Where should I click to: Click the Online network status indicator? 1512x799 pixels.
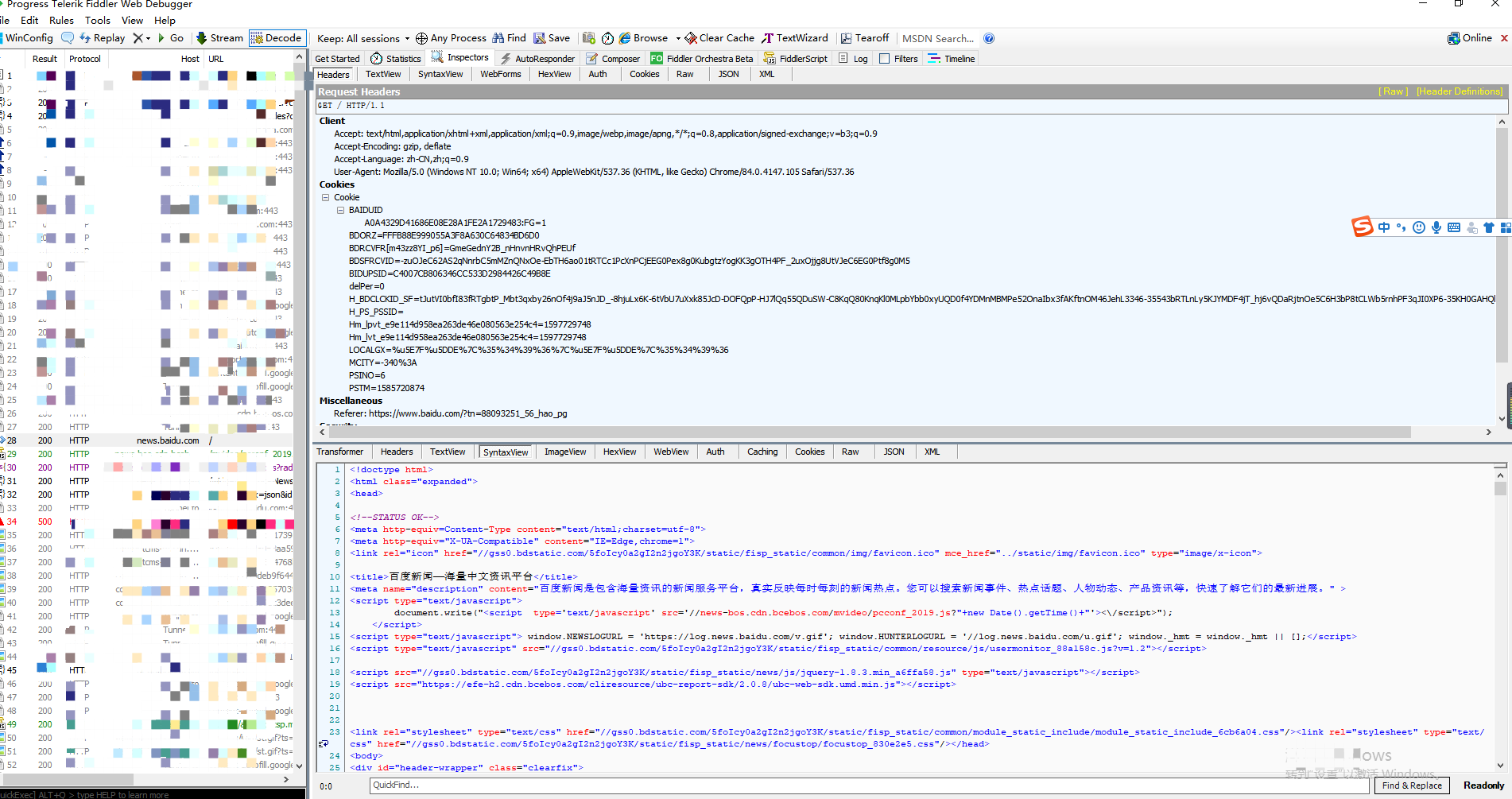[x=1470, y=38]
